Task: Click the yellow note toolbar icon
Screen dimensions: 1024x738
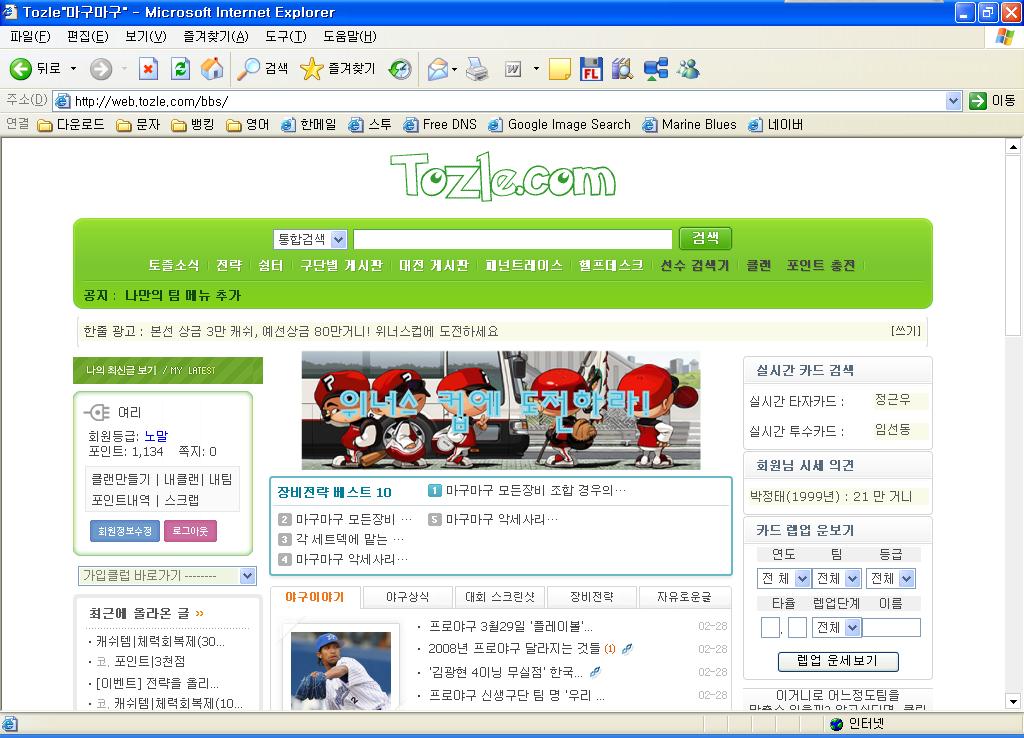Action: 560,69
